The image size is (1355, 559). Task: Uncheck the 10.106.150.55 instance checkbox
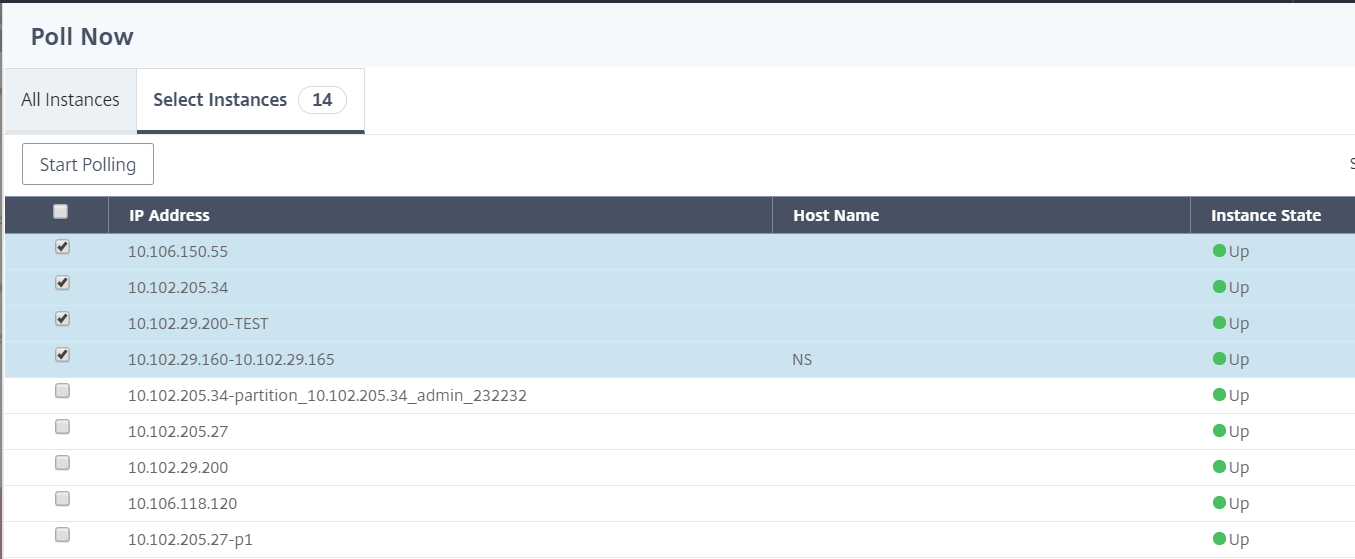(62, 247)
